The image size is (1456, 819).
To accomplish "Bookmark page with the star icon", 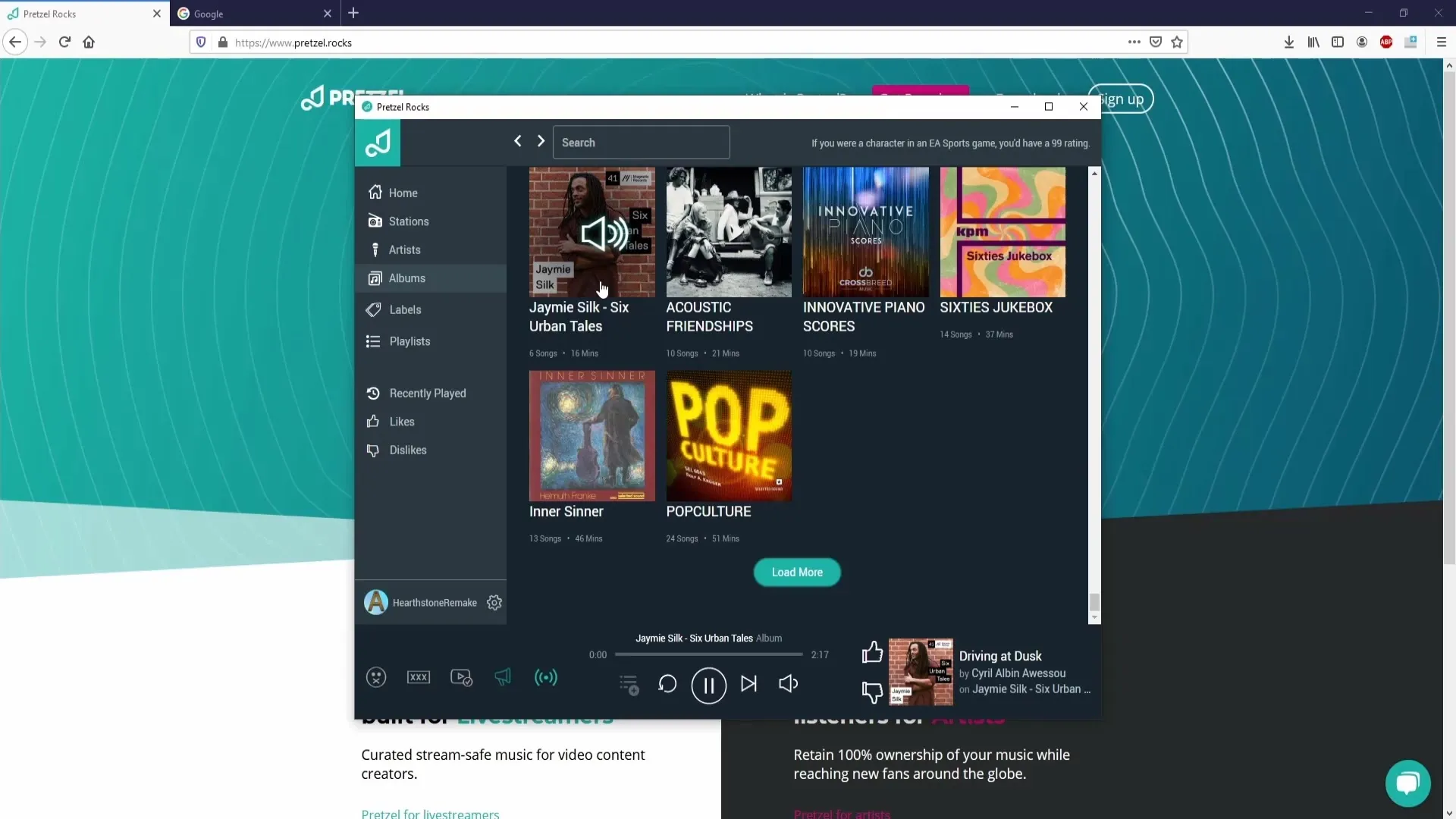I will click(x=1177, y=42).
